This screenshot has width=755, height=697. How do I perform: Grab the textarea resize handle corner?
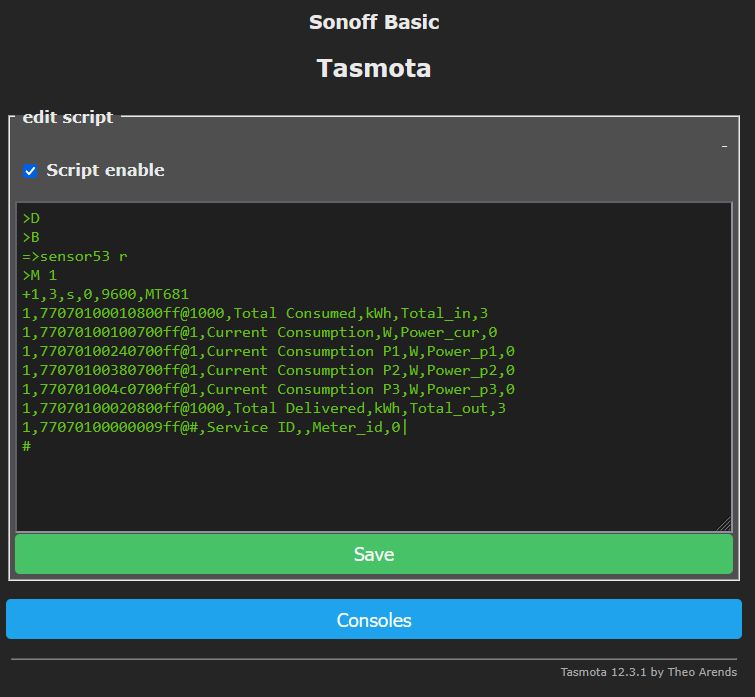(x=723, y=524)
